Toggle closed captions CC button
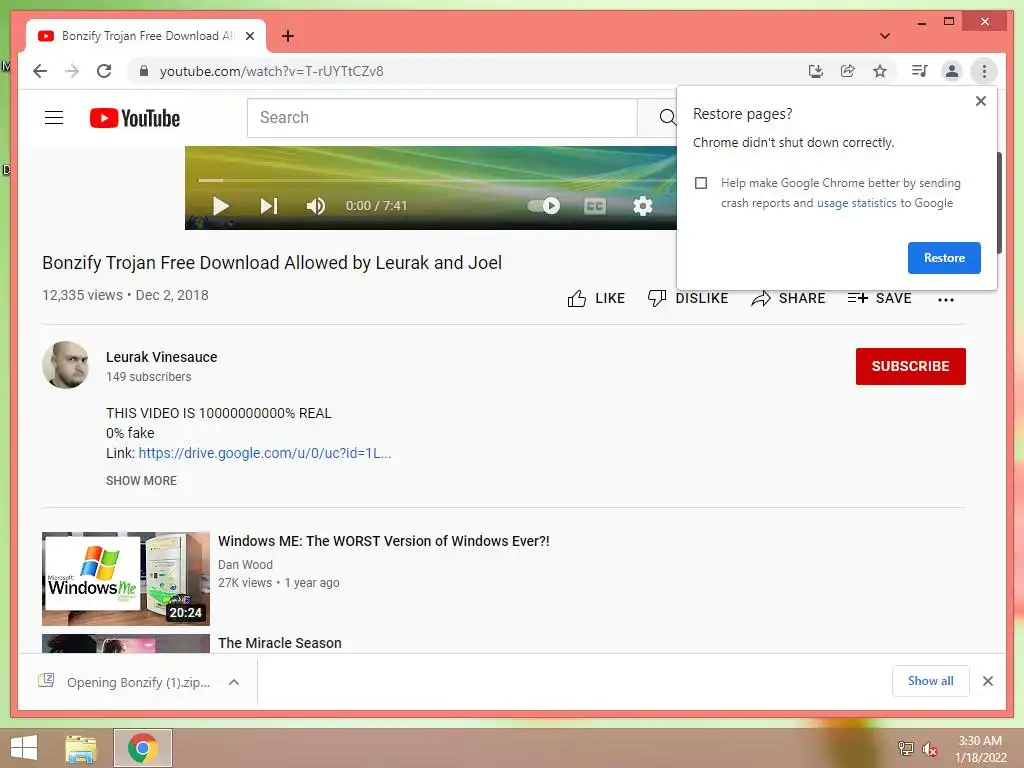1024x768 pixels. 594,206
